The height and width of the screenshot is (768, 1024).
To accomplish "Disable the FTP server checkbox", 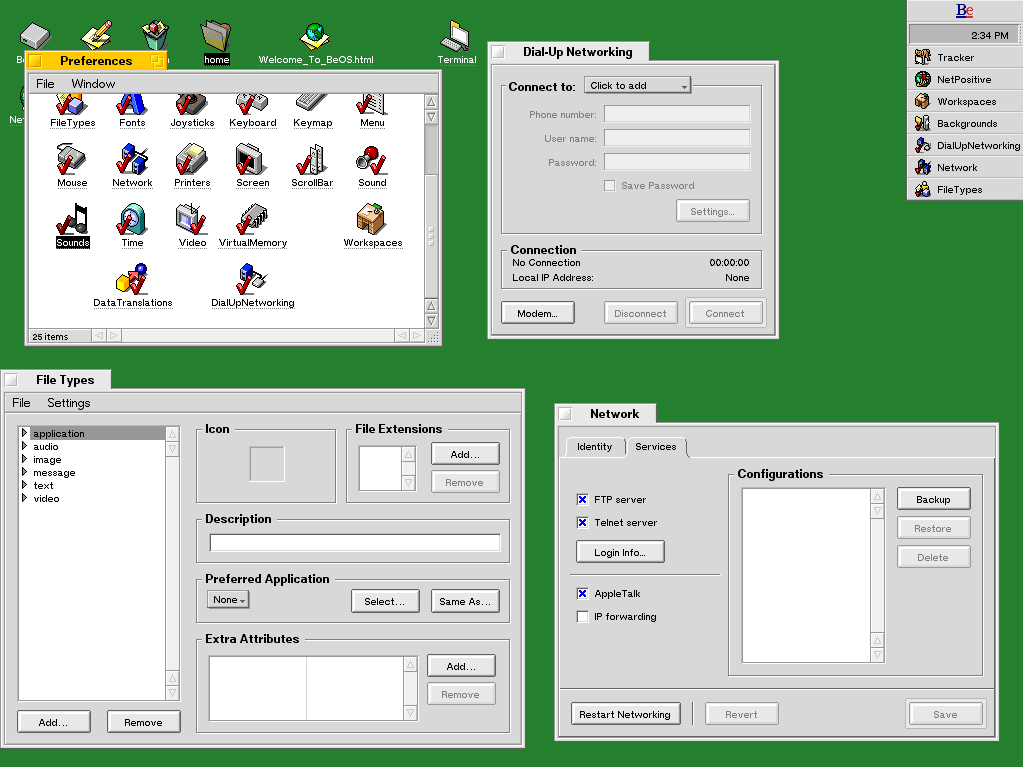I will [x=583, y=500].
